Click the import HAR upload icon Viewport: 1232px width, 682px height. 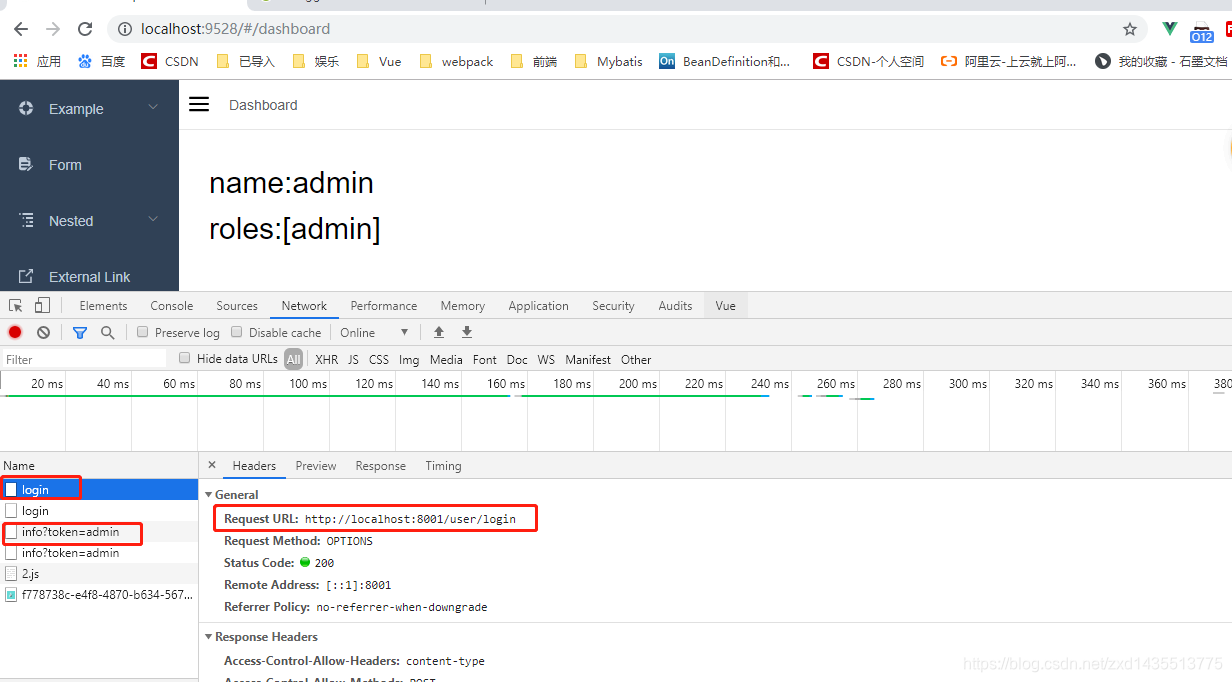coord(438,332)
